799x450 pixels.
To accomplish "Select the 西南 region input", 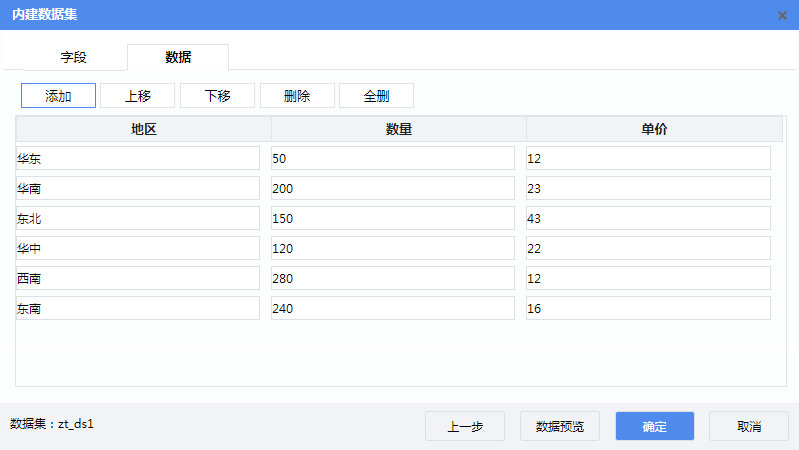I will click(x=138, y=278).
